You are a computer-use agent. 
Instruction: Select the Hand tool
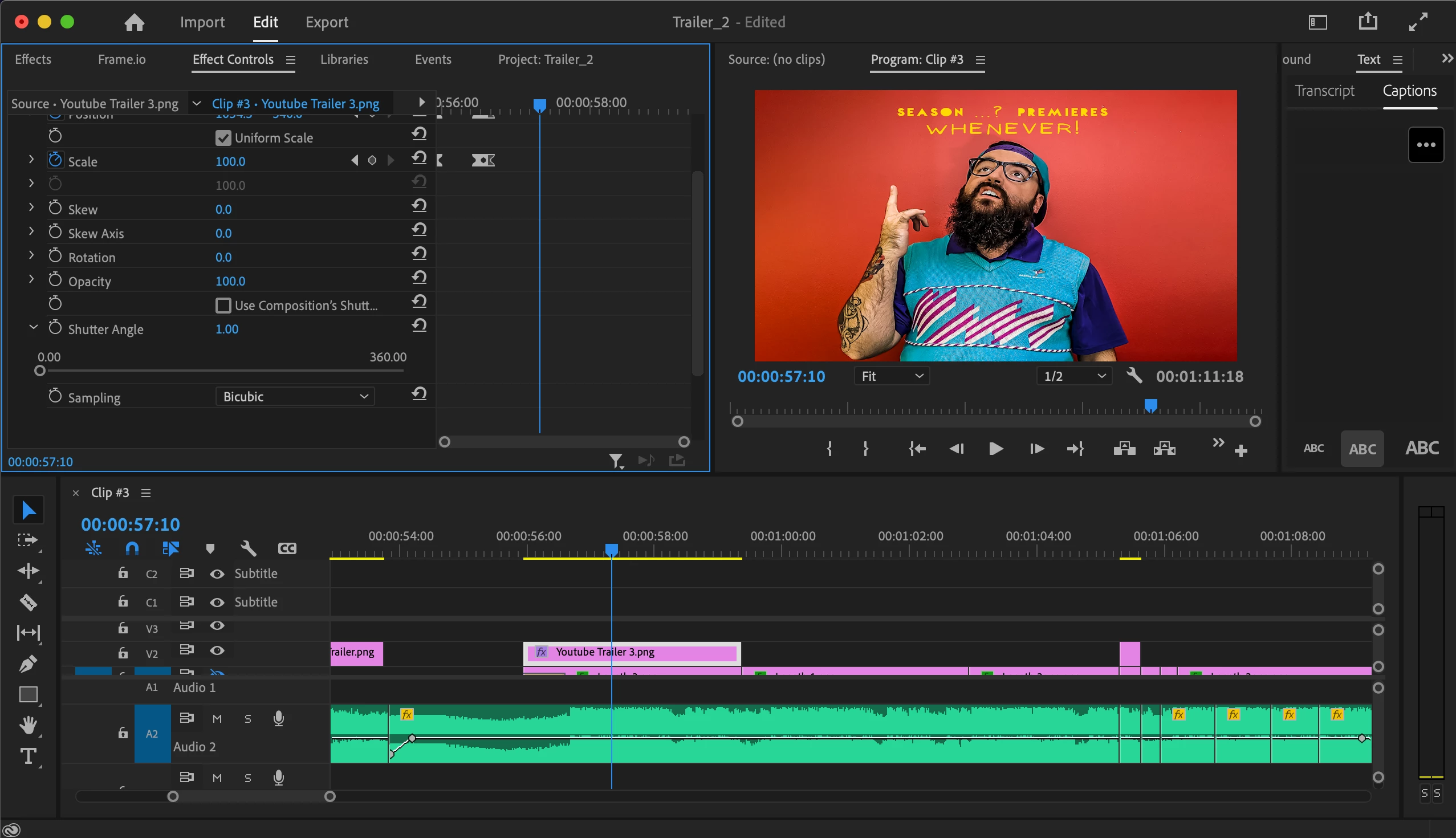[28, 725]
